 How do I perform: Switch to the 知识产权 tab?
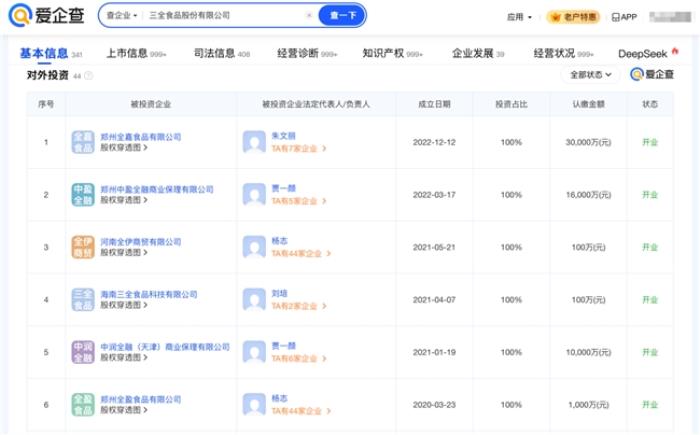392,54
